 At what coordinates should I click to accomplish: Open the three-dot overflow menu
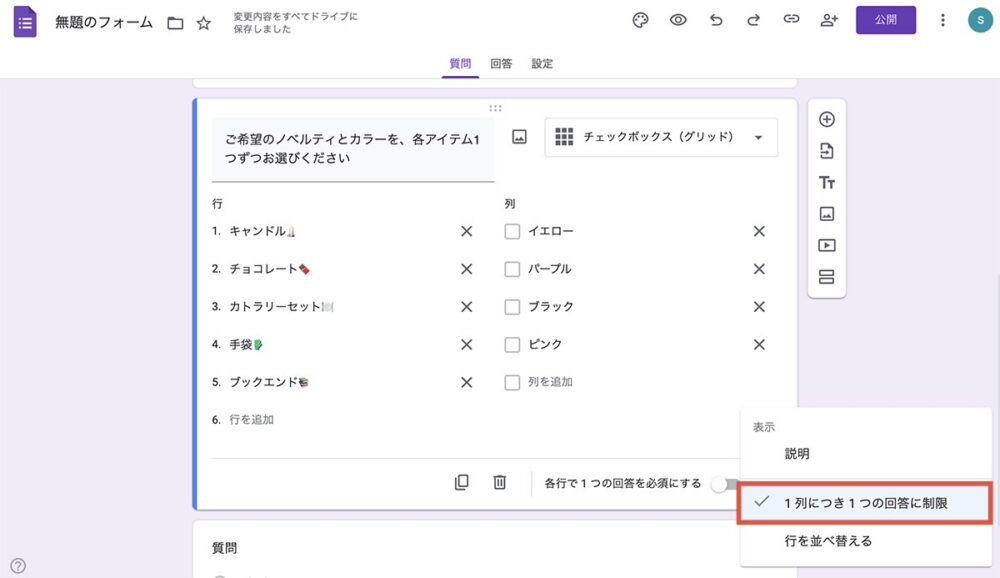tap(944, 20)
